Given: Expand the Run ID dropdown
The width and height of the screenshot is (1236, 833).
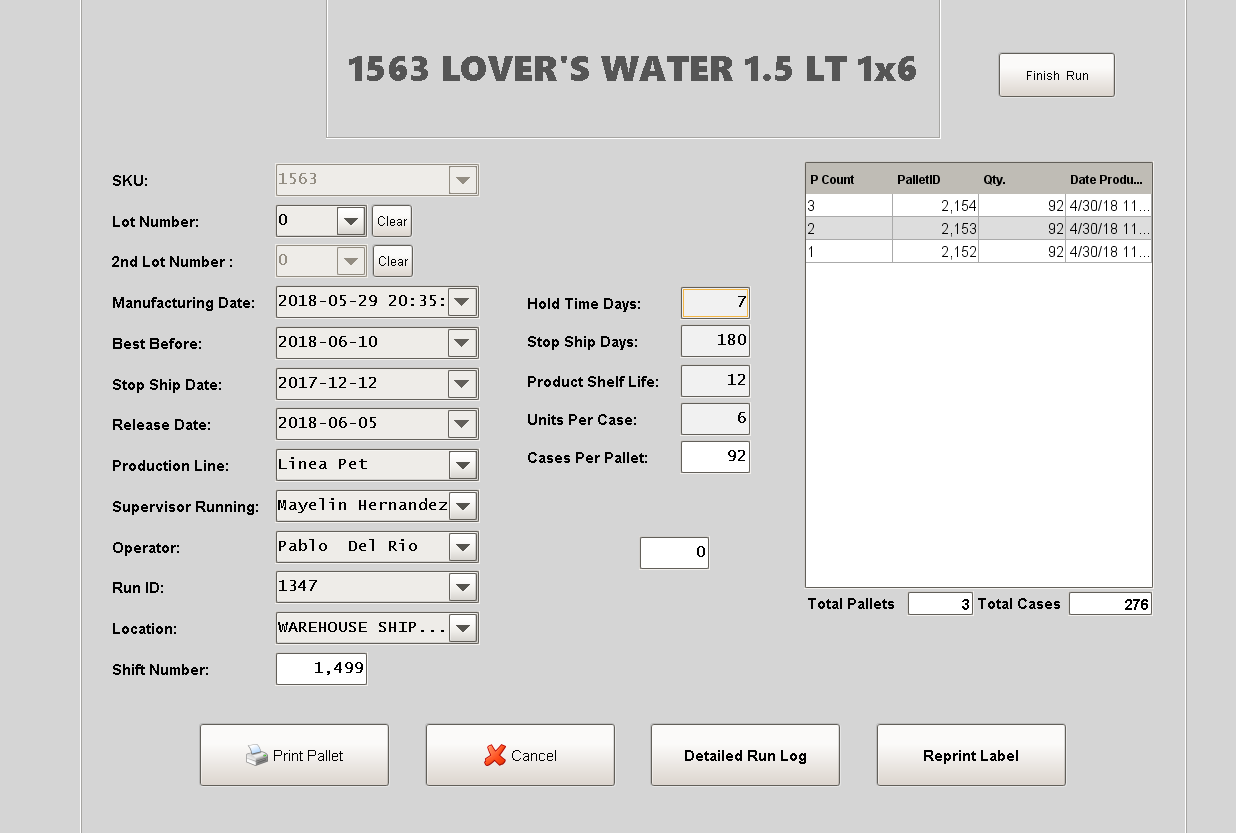Looking at the screenshot, I should coord(462,587).
